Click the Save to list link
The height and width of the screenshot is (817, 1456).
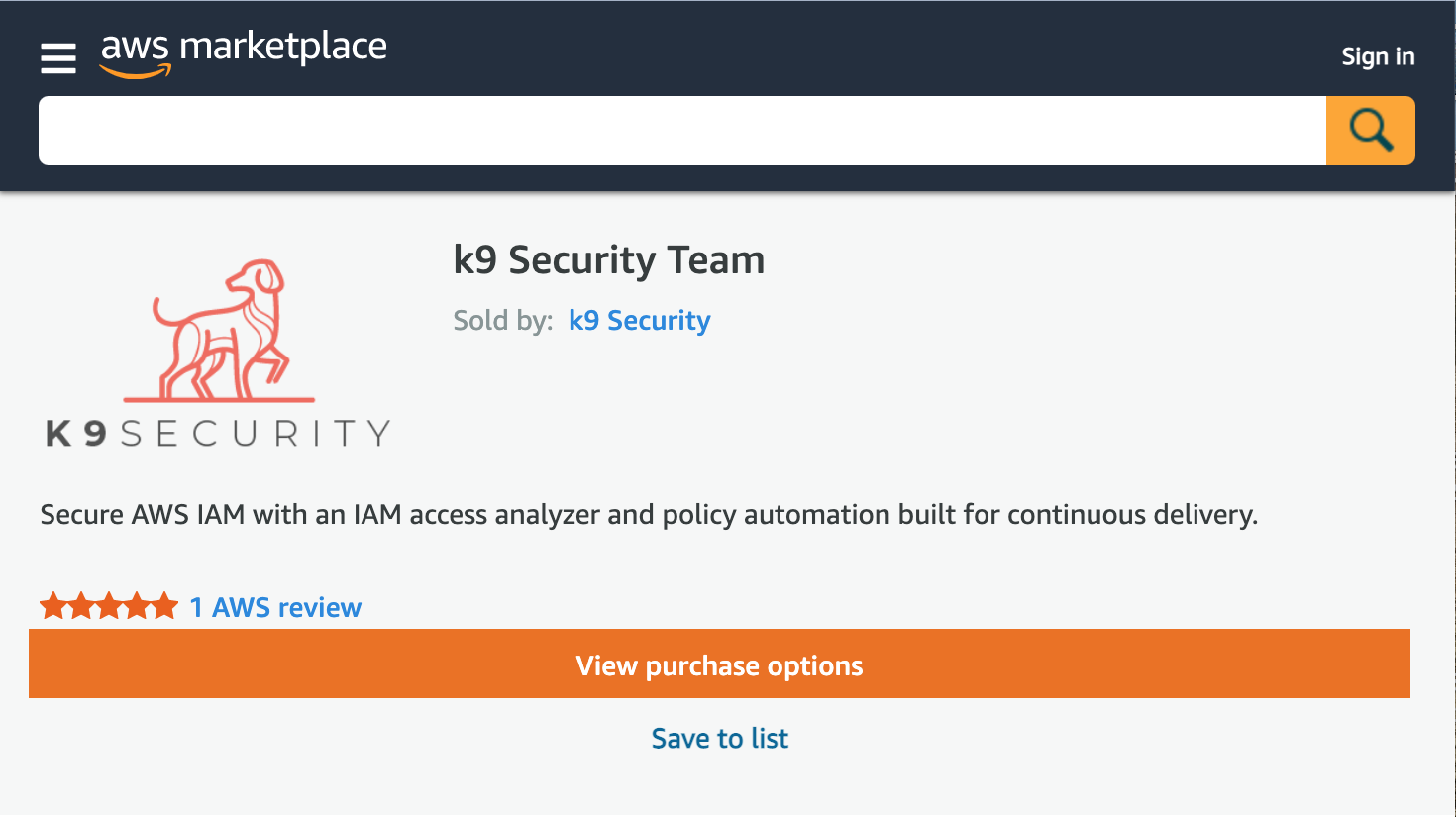tap(720, 738)
